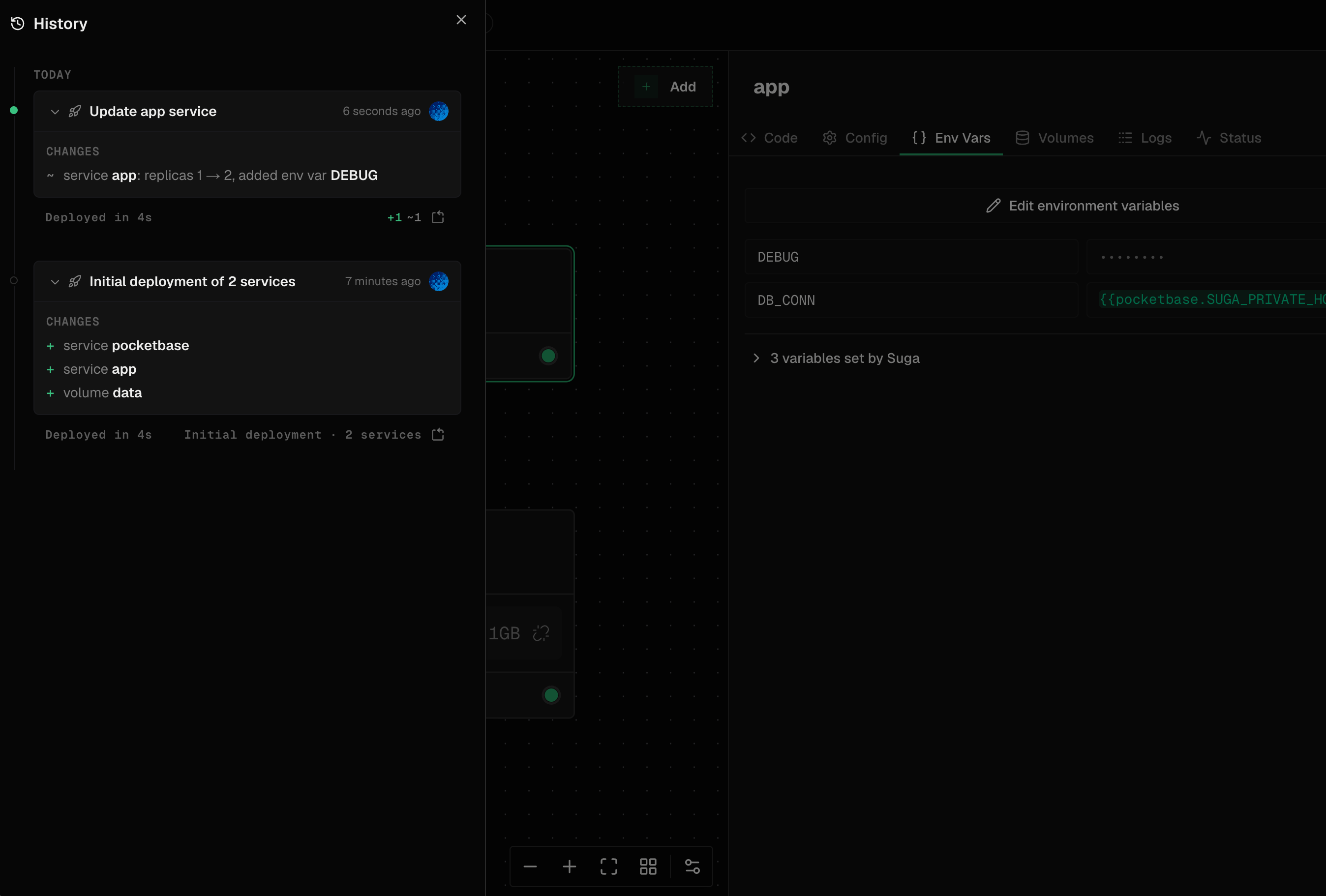The height and width of the screenshot is (896, 1326).
Task: Collapse the Update app service entry
Action: (x=55, y=112)
